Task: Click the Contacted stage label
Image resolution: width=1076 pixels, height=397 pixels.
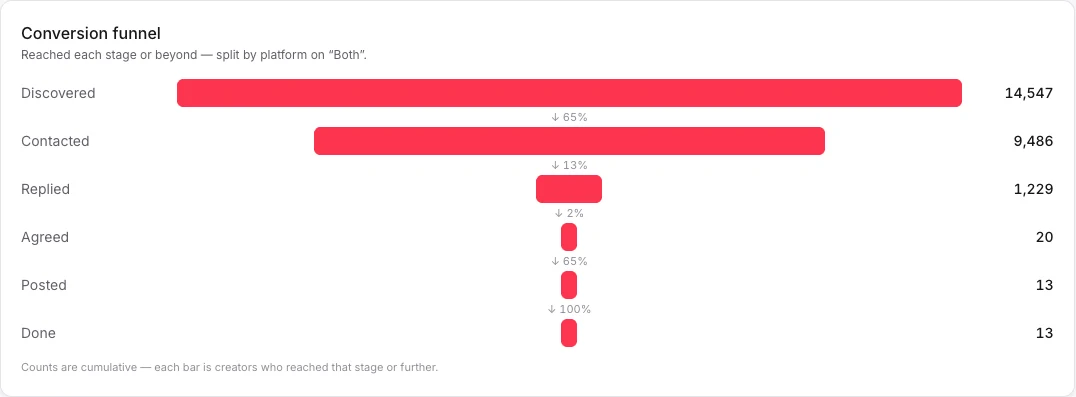Action: pyautogui.click(x=55, y=141)
